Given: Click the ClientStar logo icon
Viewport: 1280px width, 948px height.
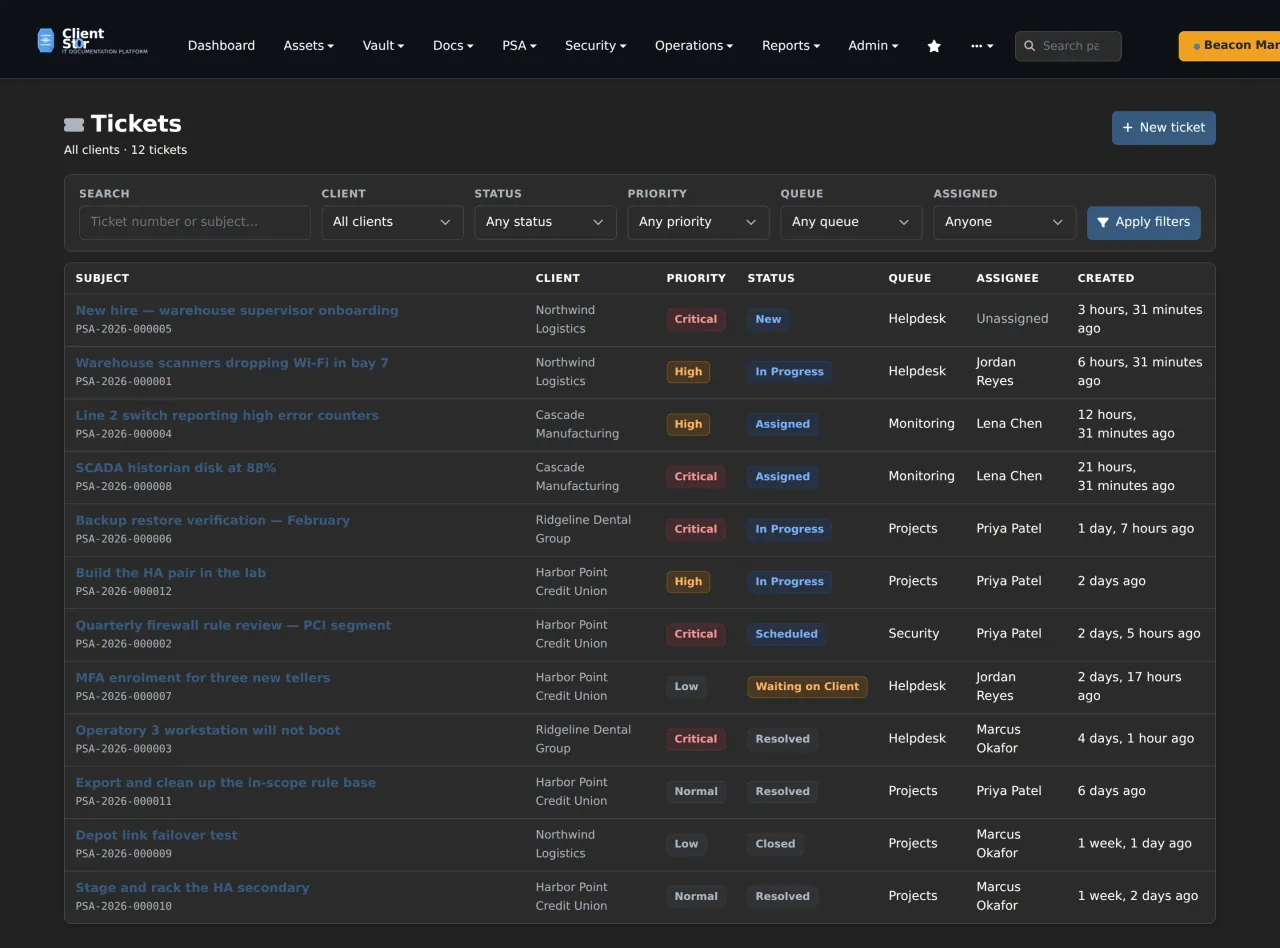Looking at the screenshot, I should click(46, 40).
